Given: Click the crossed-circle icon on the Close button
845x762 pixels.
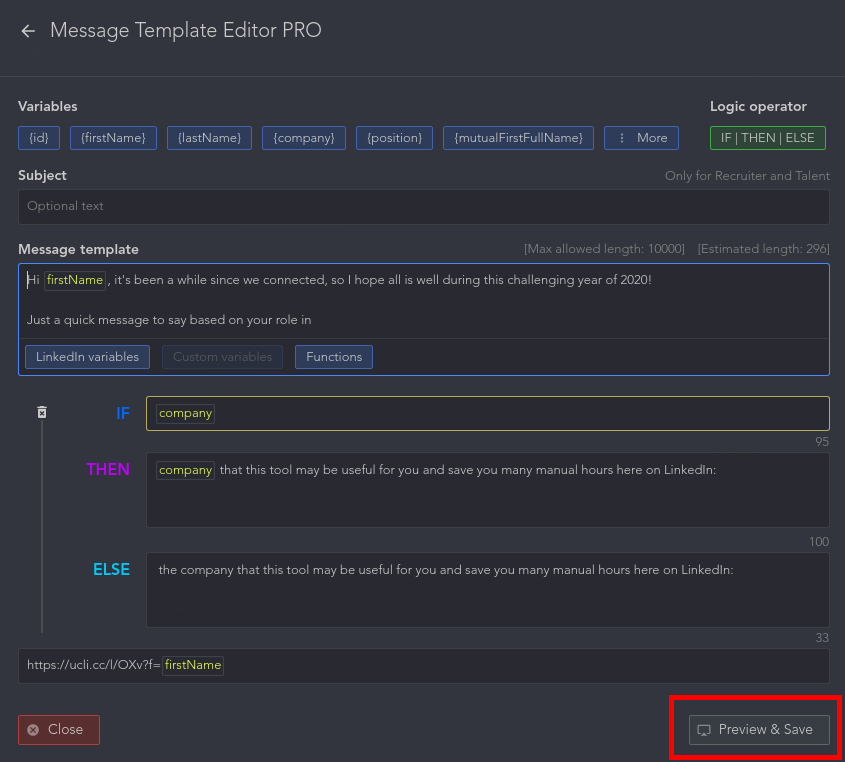Looking at the screenshot, I should click(x=35, y=730).
